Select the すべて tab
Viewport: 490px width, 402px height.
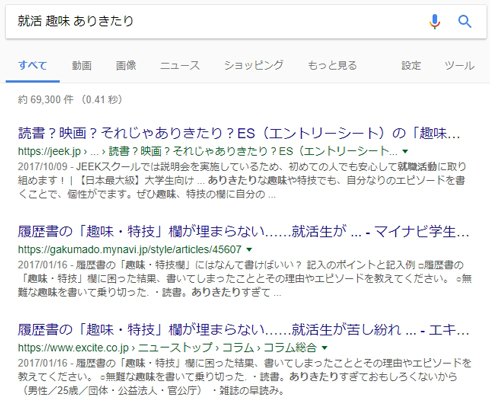point(32,65)
